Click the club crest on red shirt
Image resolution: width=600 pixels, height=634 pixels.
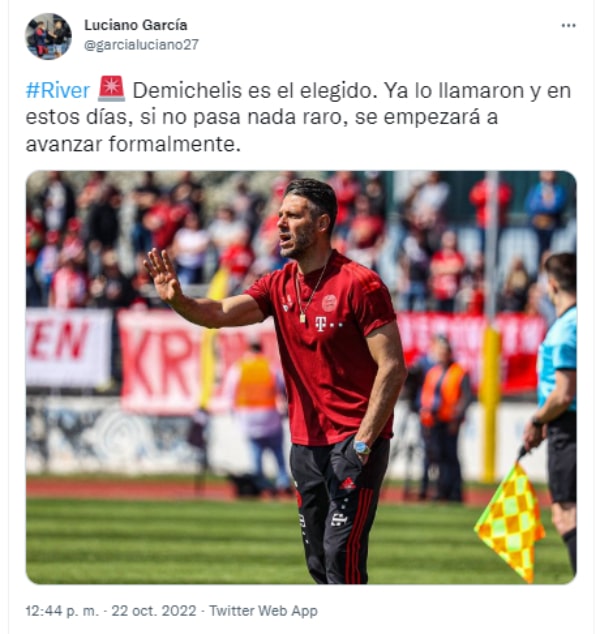(x=329, y=303)
